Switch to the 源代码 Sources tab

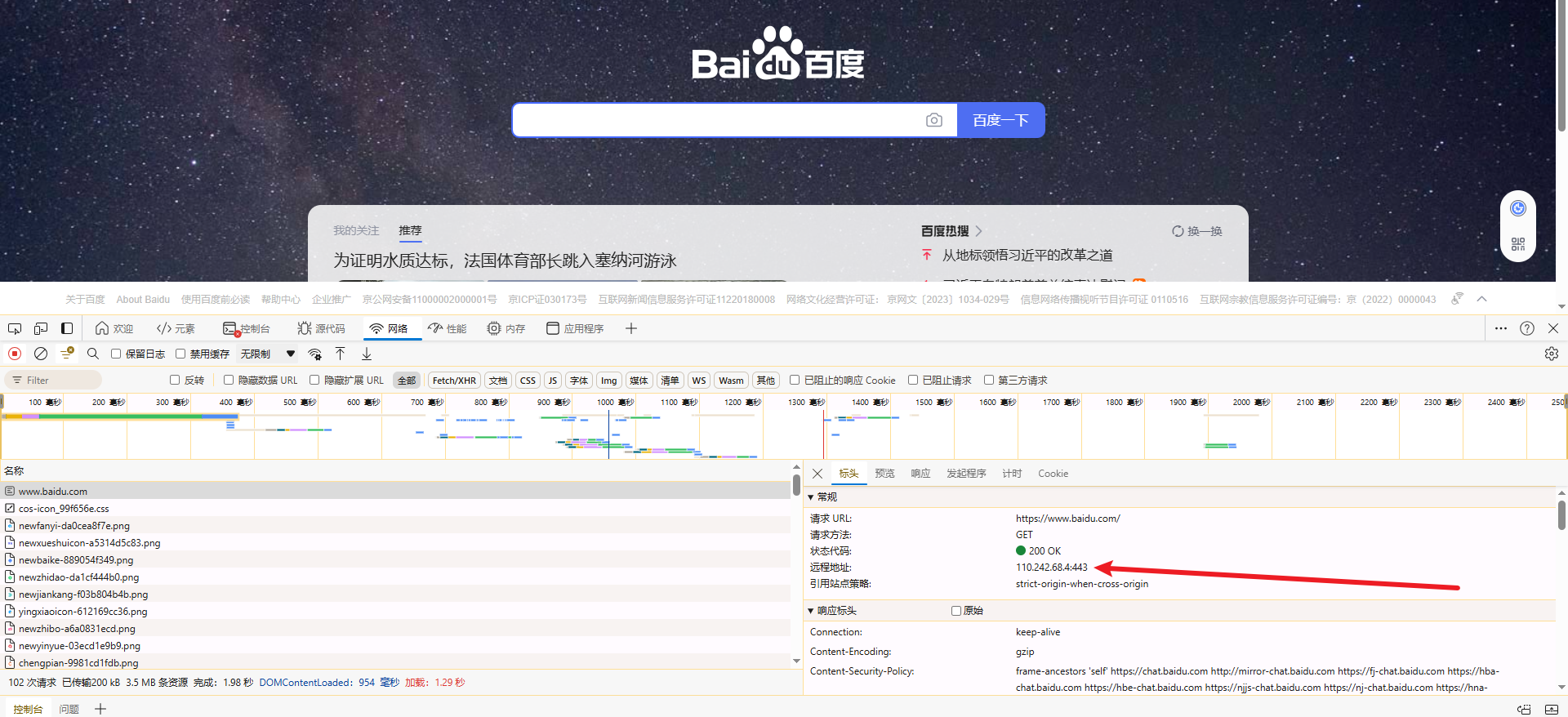[321, 328]
